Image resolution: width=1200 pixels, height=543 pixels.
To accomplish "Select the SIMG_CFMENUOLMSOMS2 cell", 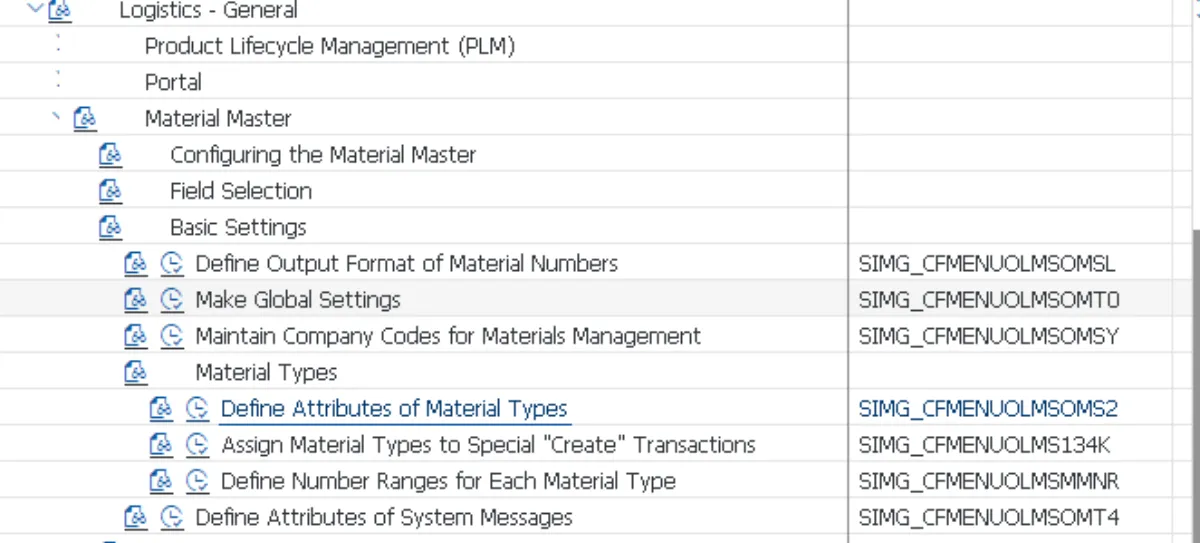I will pyautogui.click(x=988, y=409).
